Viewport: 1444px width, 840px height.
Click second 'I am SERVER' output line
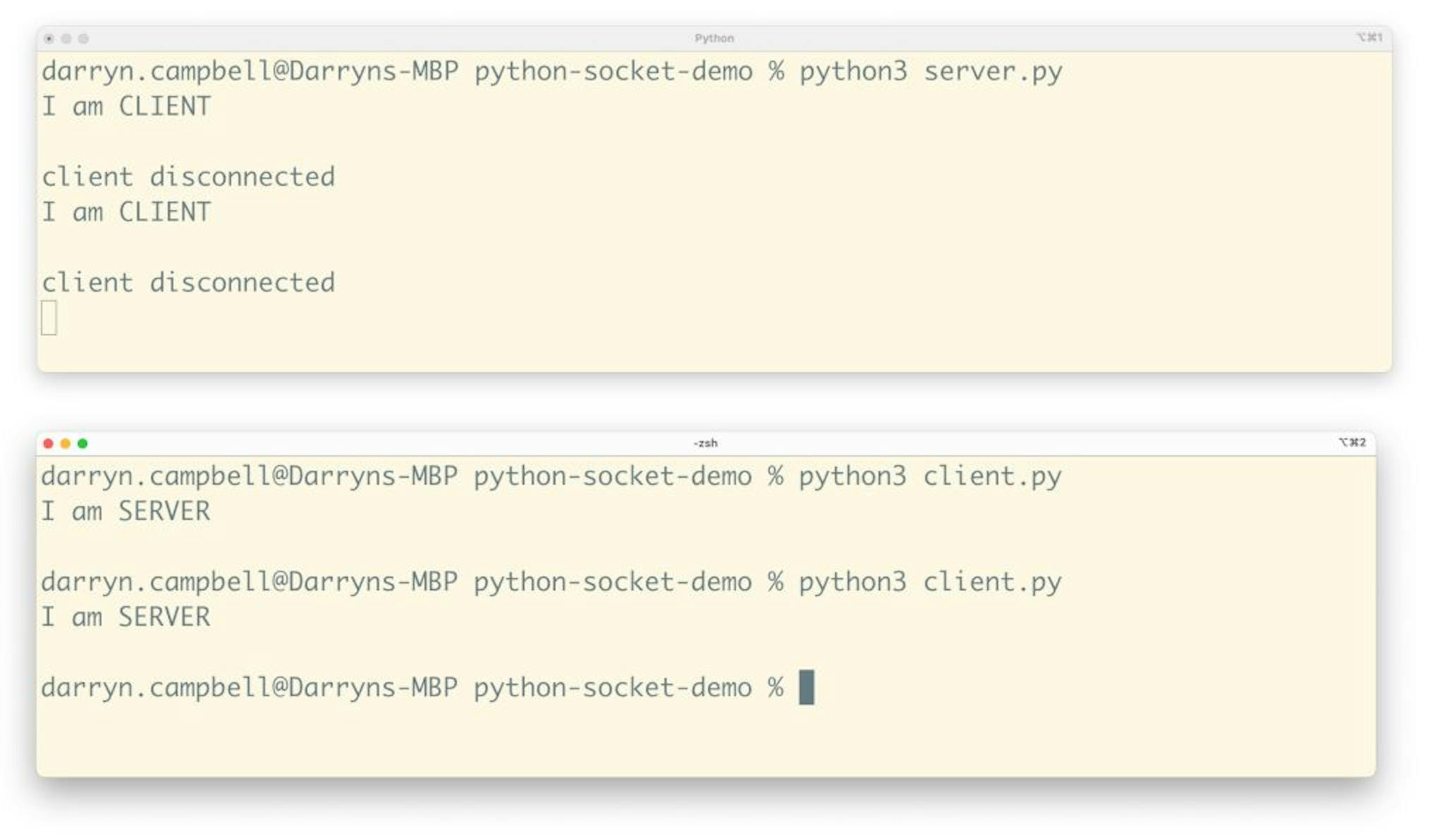[x=126, y=617]
